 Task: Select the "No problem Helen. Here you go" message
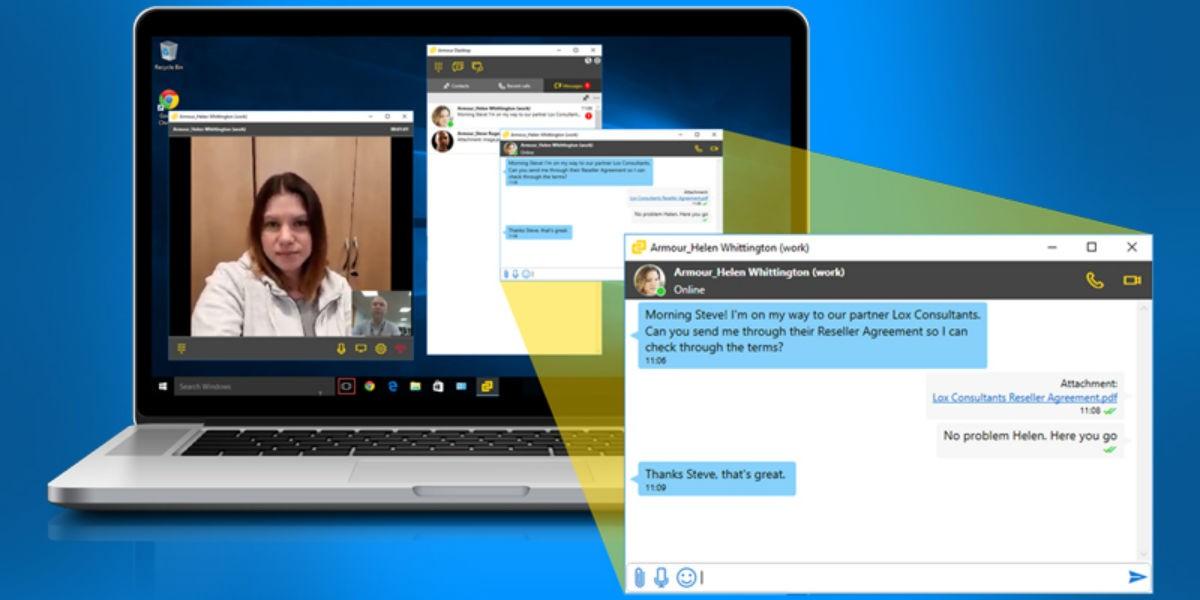[1030, 440]
